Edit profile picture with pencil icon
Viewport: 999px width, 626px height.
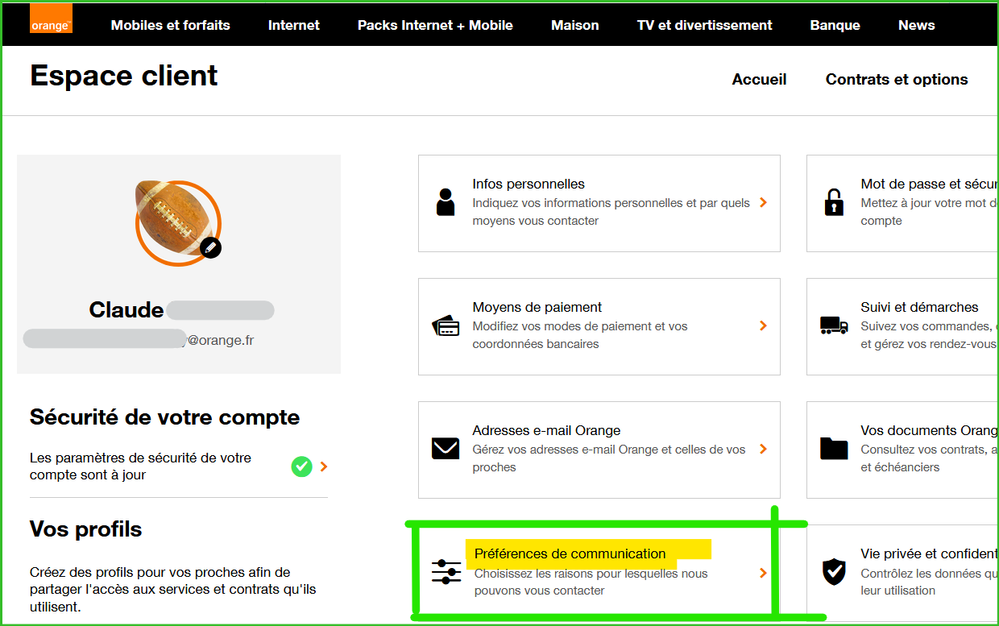[x=211, y=248]
